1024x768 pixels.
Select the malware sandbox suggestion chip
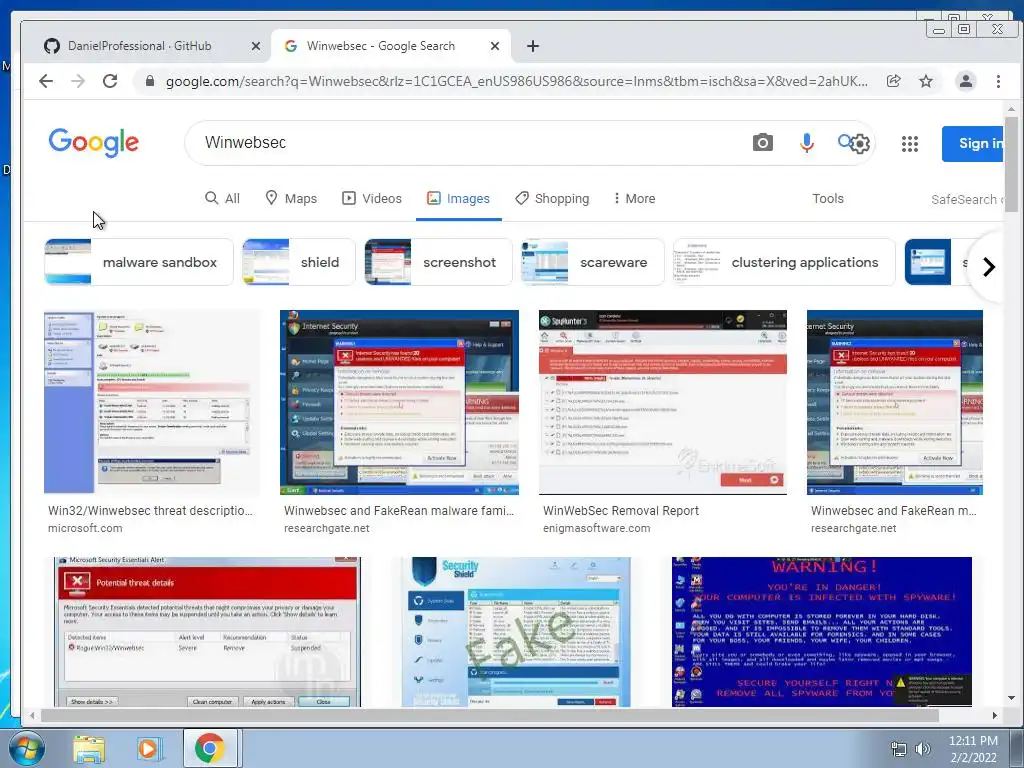(x=138, y=262)
